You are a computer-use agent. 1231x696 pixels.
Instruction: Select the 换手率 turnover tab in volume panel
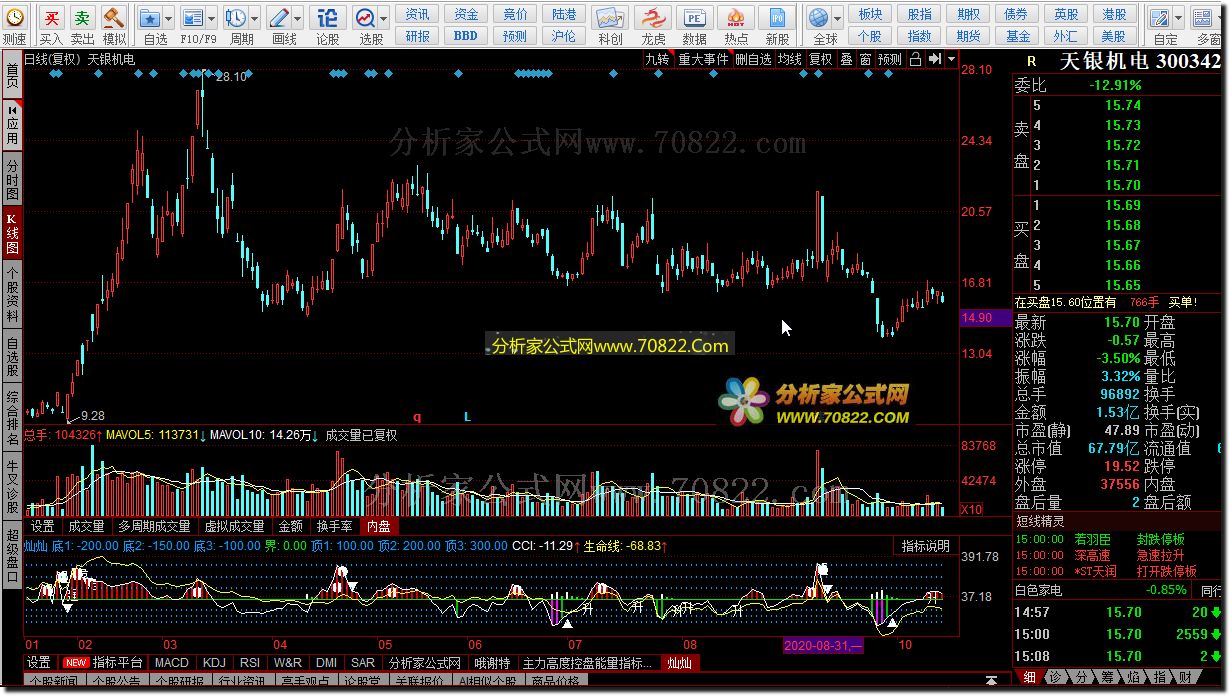tap(334, 526)
